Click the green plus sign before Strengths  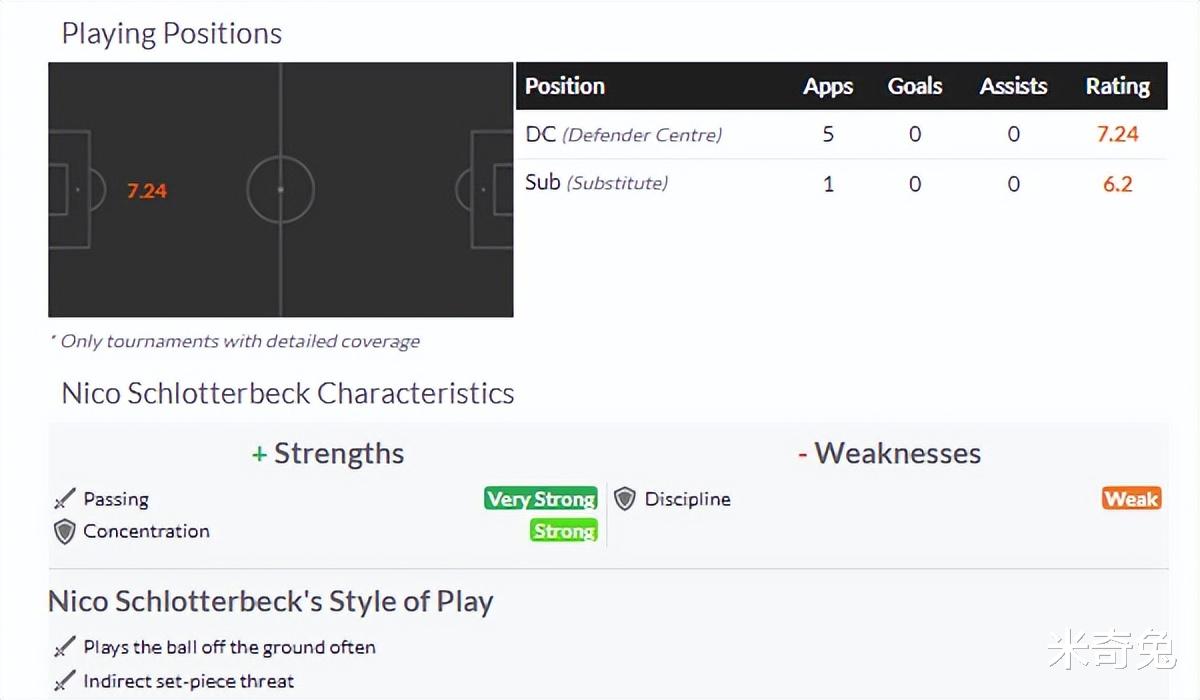[x=259, y=455]
